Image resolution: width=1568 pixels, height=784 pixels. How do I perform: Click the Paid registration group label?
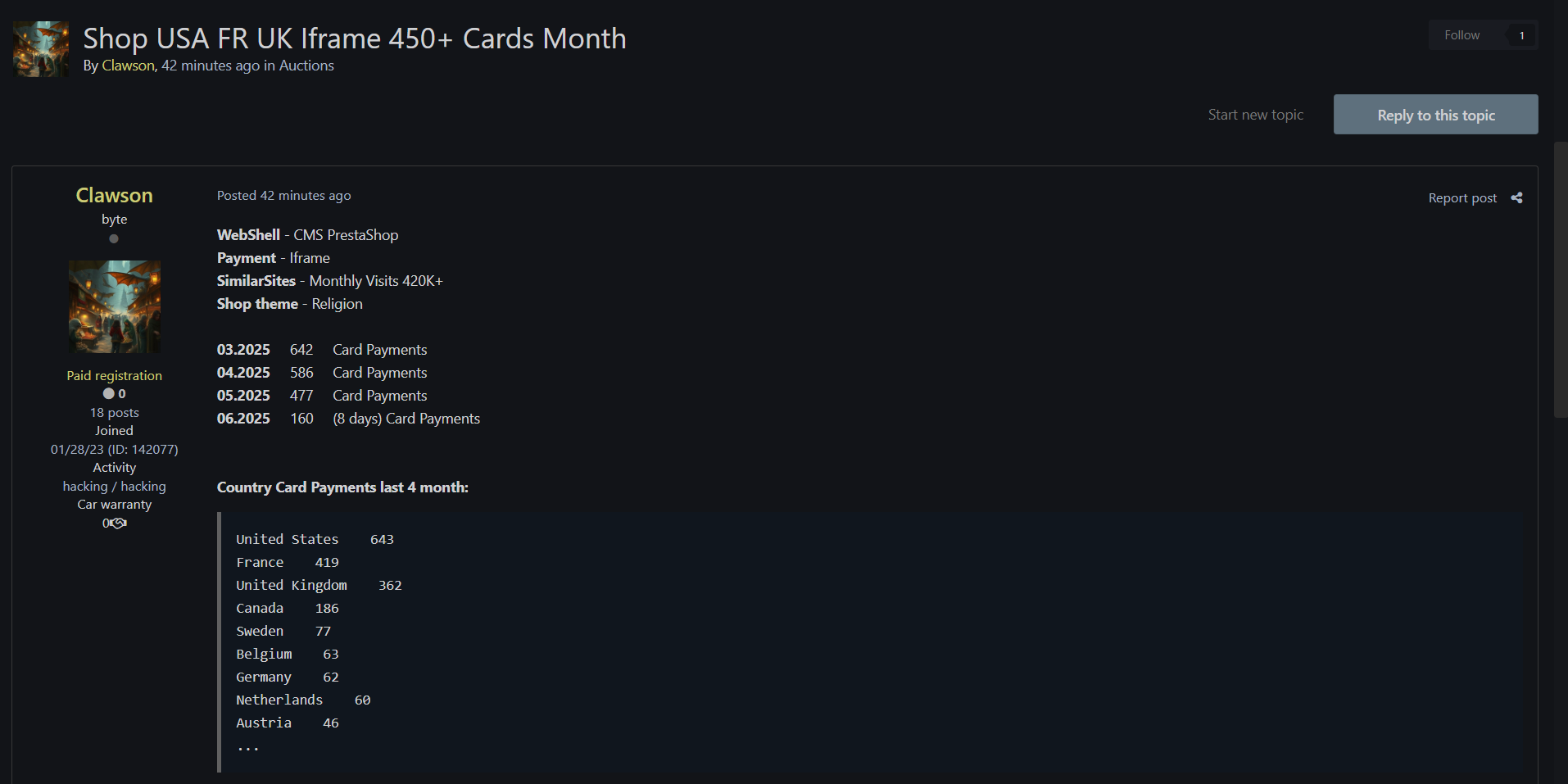pyautogui.click(x=114, y=376)
